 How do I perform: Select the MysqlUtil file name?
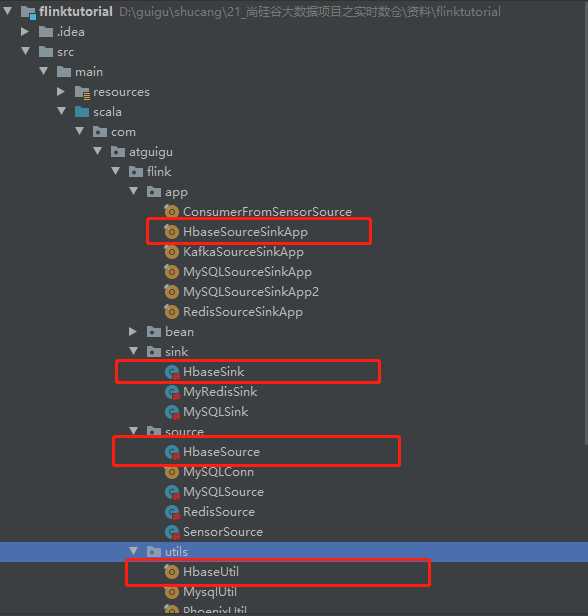click(x=210, y=592)
